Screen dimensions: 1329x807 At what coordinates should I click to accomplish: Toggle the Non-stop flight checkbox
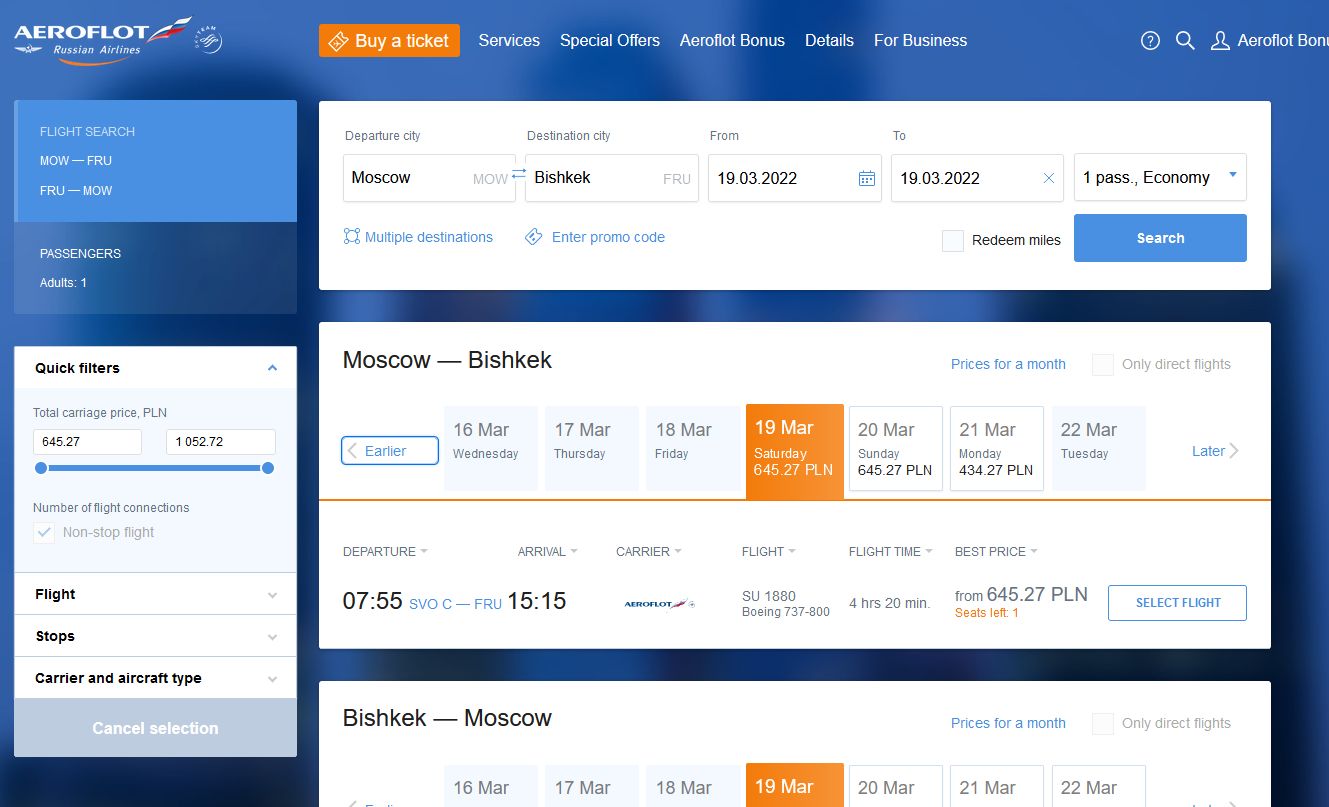(44, 532)
